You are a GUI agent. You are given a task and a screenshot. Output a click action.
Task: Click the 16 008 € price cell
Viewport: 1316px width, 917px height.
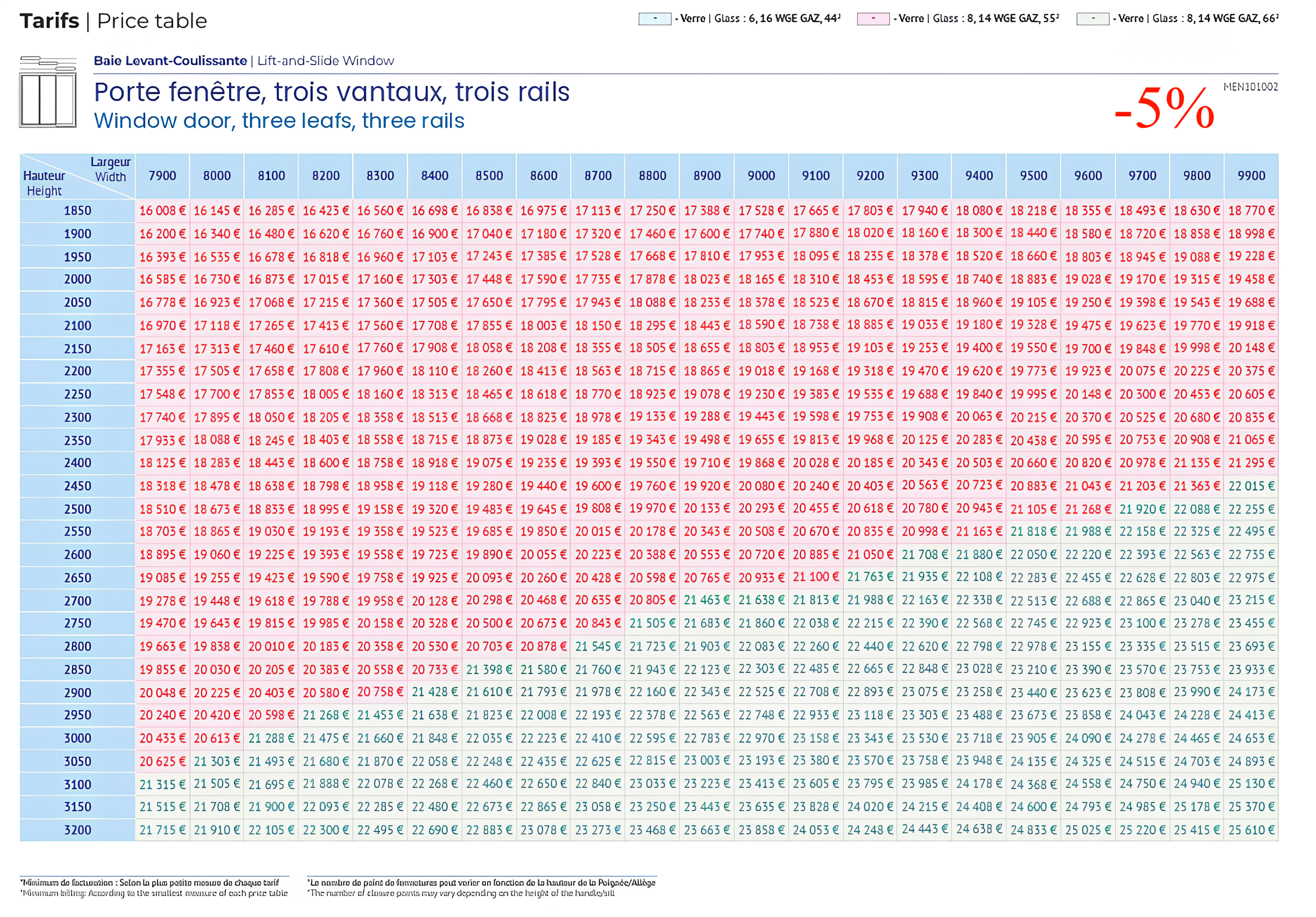coord(162,210)
